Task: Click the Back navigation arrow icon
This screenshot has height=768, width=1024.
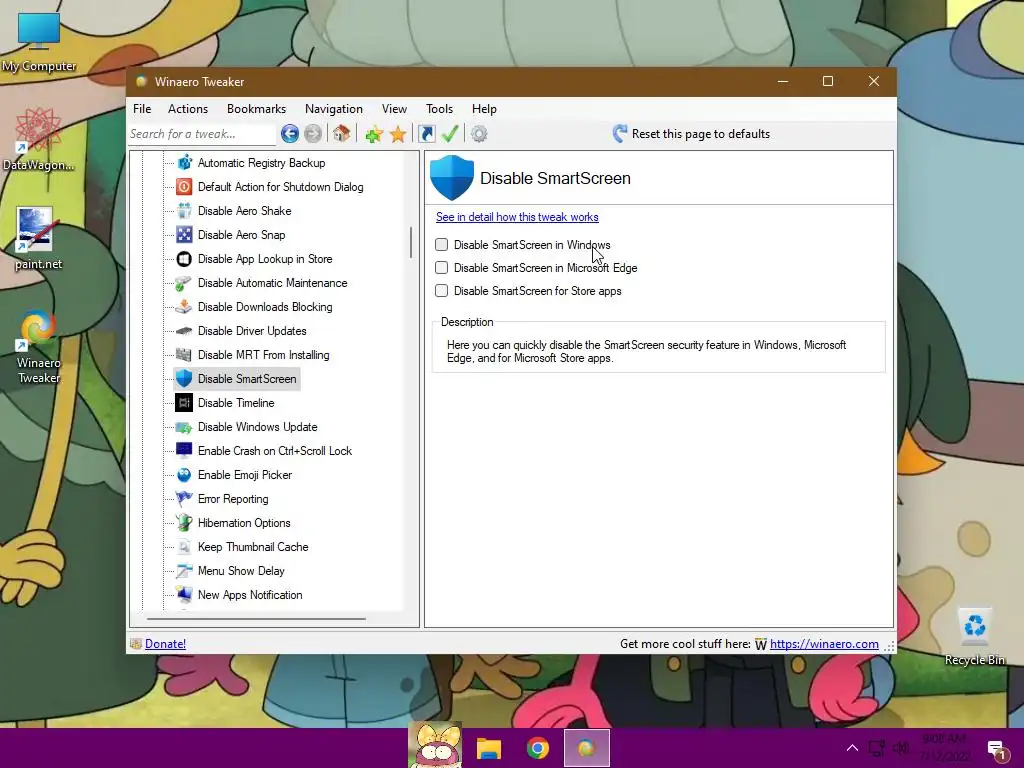Action: coord(290,134)
